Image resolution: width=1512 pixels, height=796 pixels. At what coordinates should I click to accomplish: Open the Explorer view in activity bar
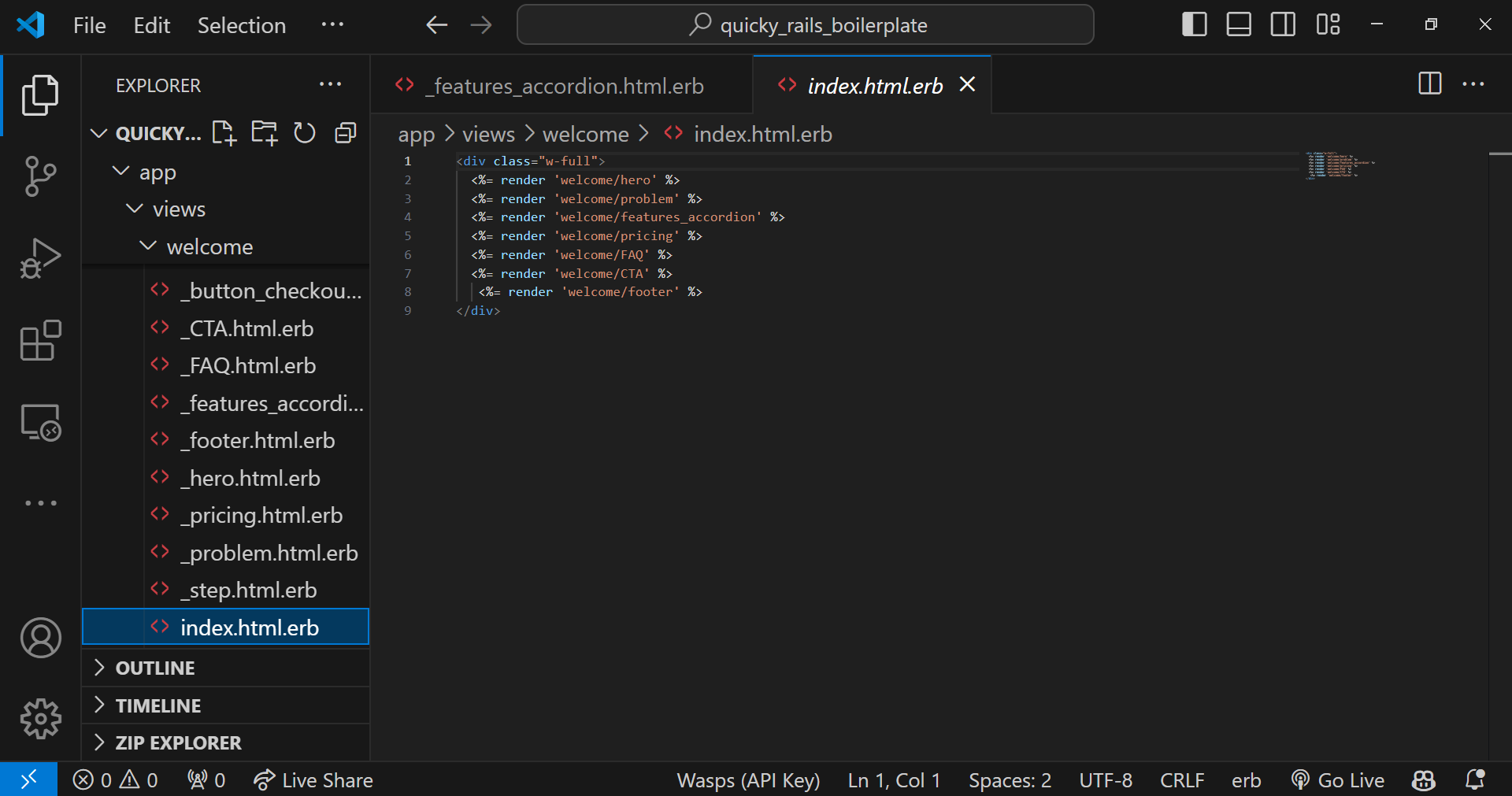pos(40,95)
